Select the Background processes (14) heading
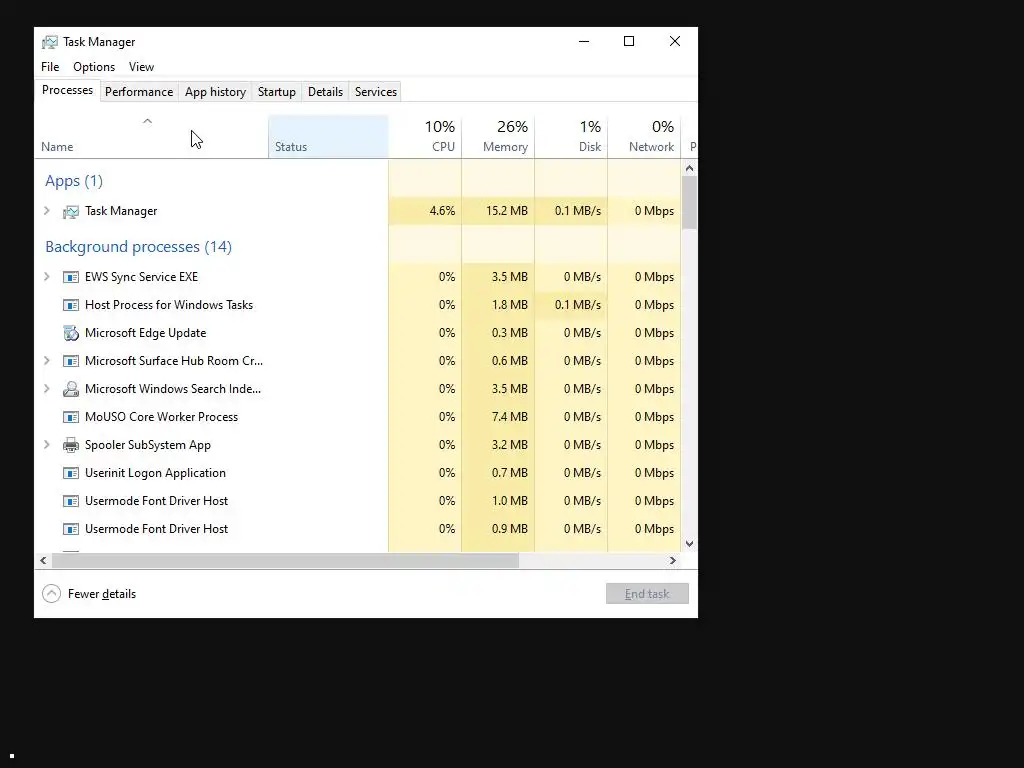This screenshot has height=768, width=1024. (138, 247)
